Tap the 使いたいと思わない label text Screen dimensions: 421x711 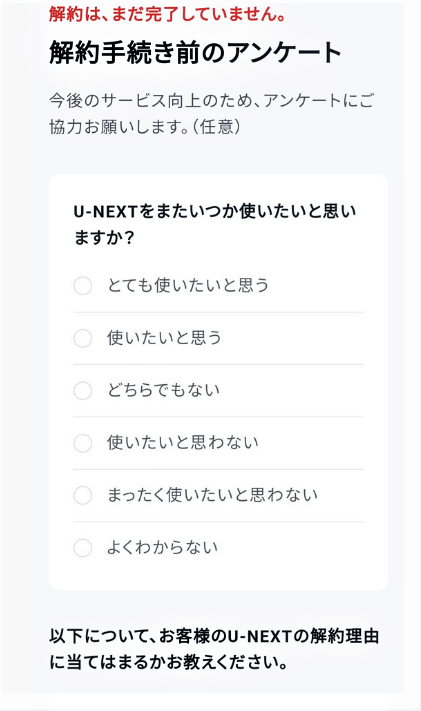click(183, 443)
